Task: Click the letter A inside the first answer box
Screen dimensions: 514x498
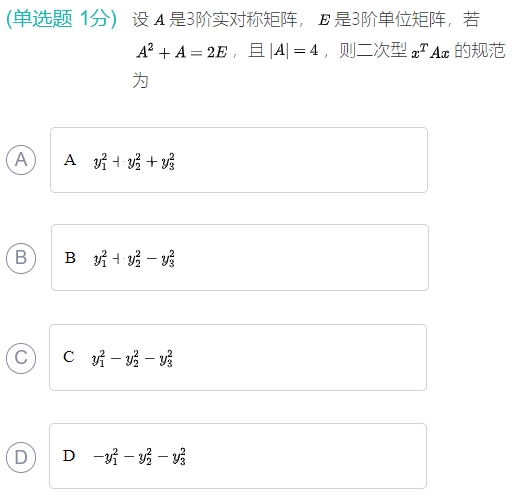Action: (70, 160)
